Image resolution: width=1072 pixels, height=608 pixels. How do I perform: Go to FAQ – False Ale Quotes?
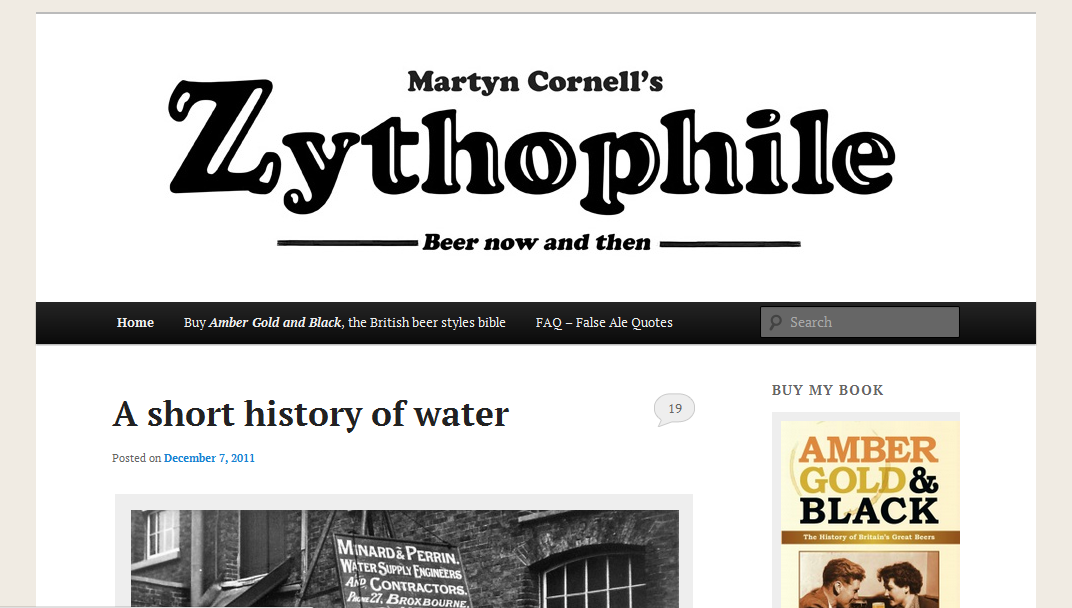(604, 322)
